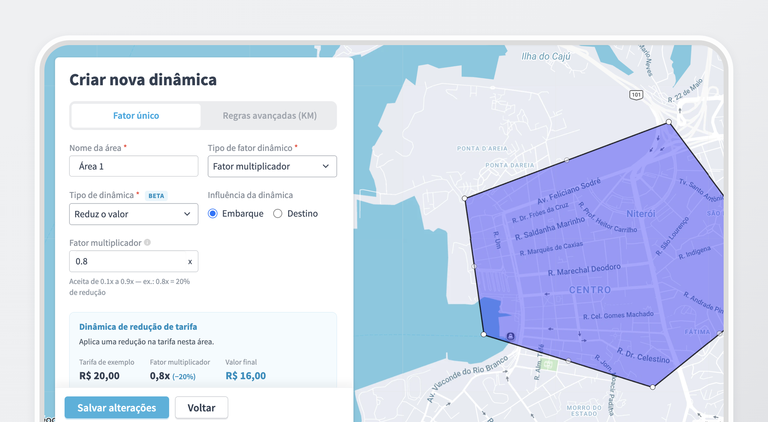Click the PONTA D'AREIA map label
Image resolution: width=768 pixels, height=422 pixels.
pos(482,148)
